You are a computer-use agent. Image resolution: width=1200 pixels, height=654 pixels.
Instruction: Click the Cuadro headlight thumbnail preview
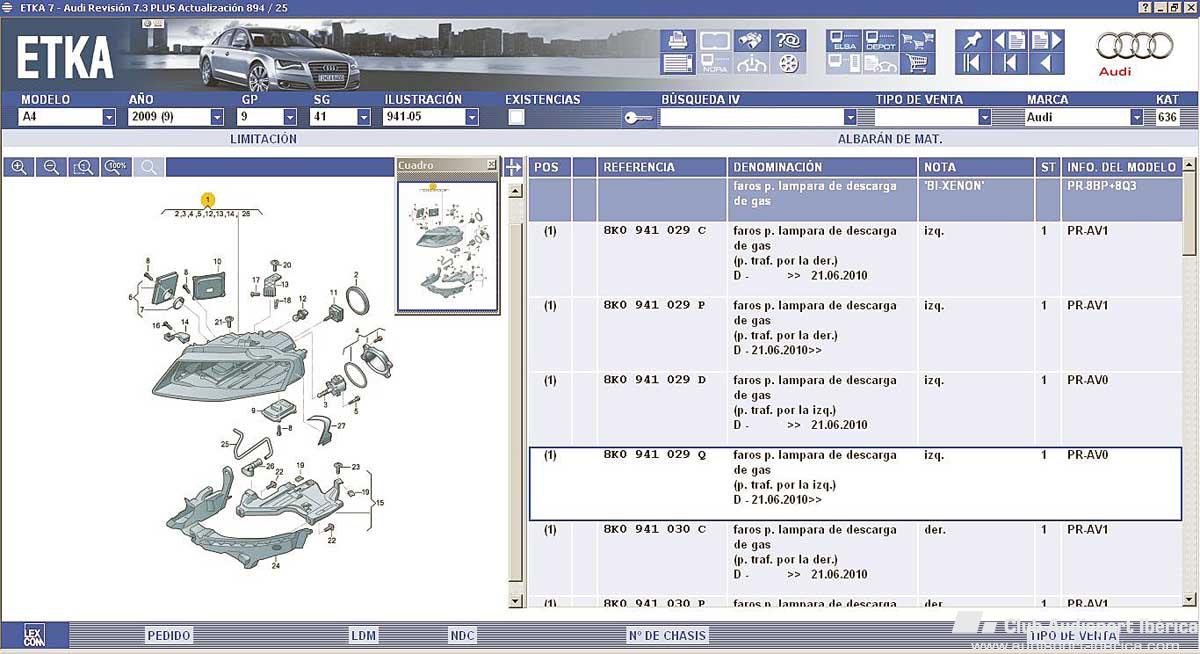pyautogui.click(x=448, y=245)
